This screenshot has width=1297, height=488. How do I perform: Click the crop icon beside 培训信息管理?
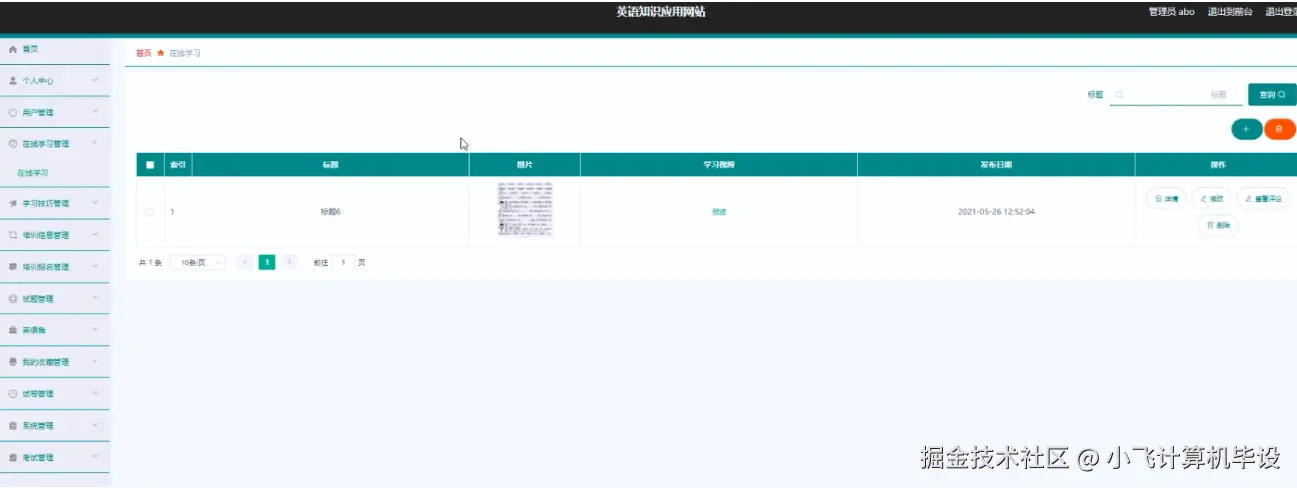tap(13, 235)
